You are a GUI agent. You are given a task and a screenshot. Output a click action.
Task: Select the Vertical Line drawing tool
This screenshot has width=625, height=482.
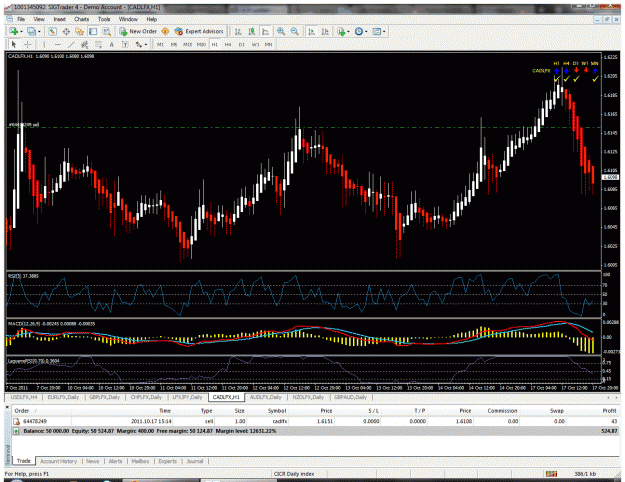[44, 45]
